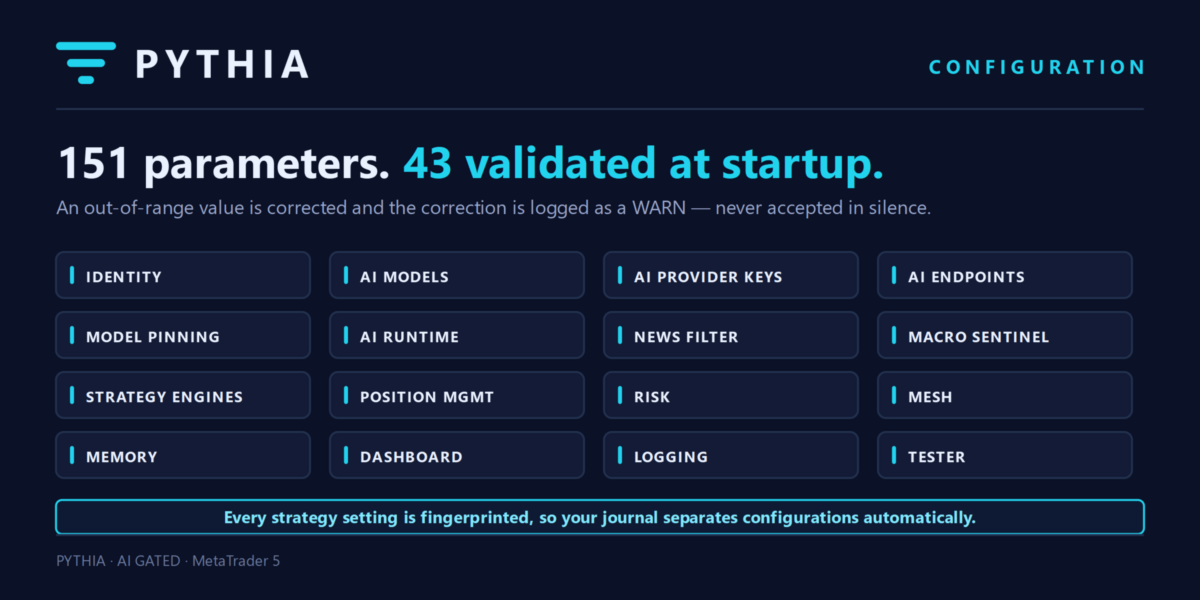Click the DASHBOARD tile
The height and width of the screenshot is (600, 1200).
[x=457, y=455]
